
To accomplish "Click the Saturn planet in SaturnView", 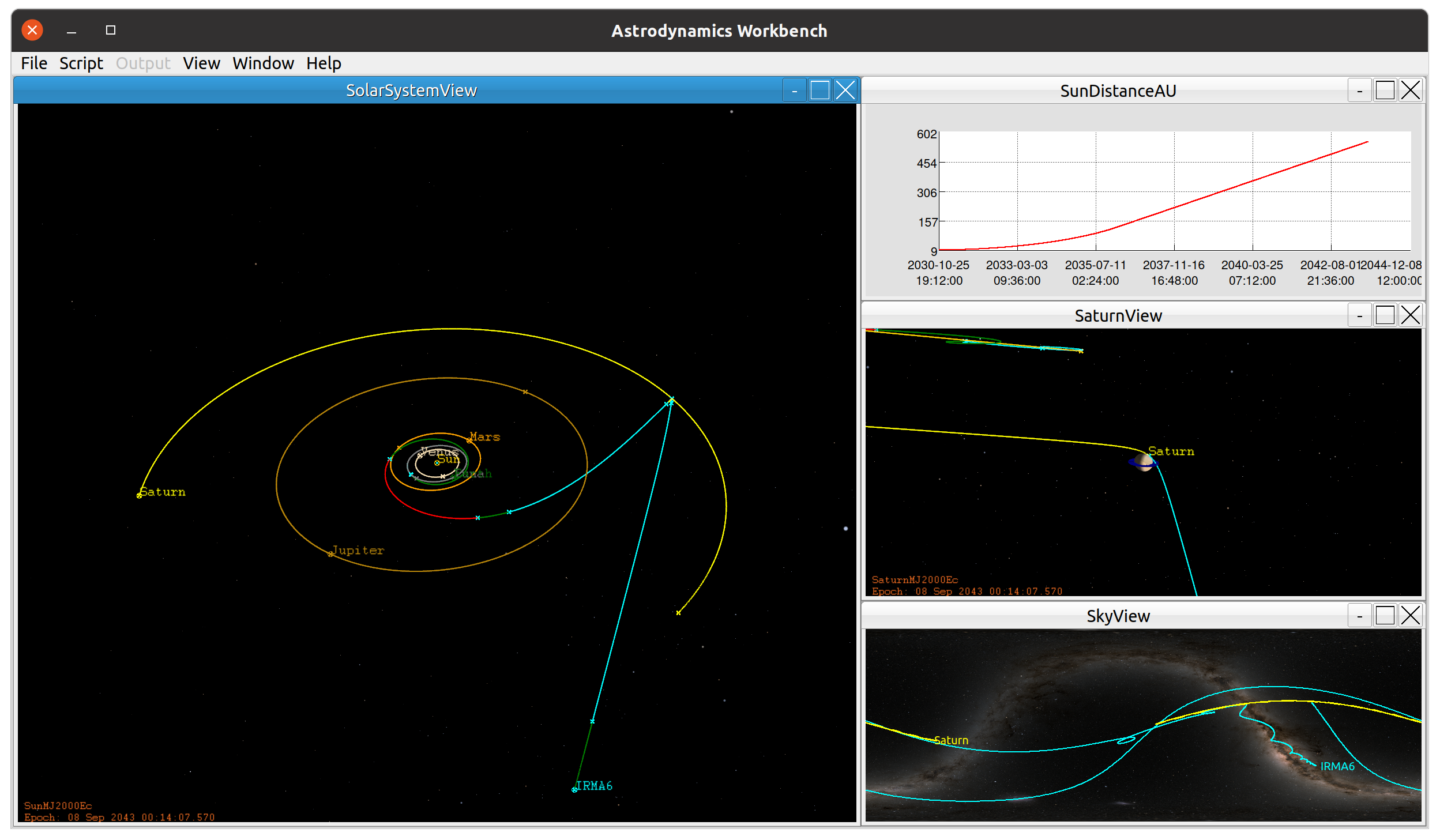I will coord(1143,462).
